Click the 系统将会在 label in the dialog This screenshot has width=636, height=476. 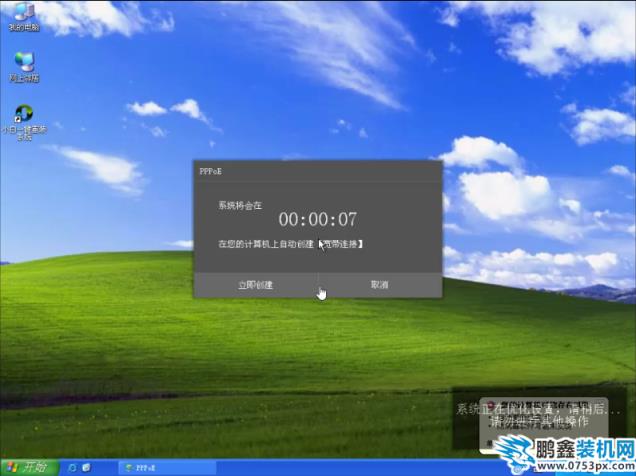coord(240,206)
